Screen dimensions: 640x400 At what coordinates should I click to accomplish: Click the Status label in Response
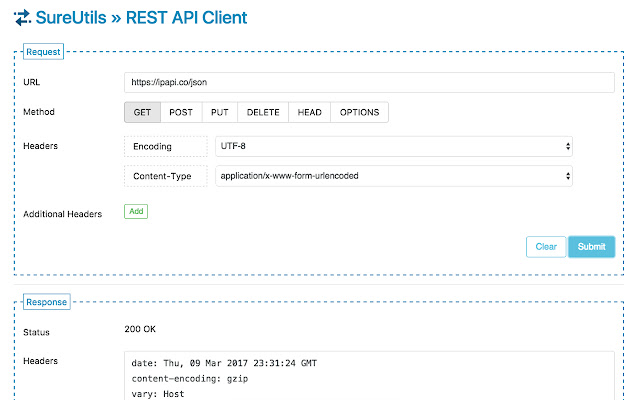pos(36,332)
